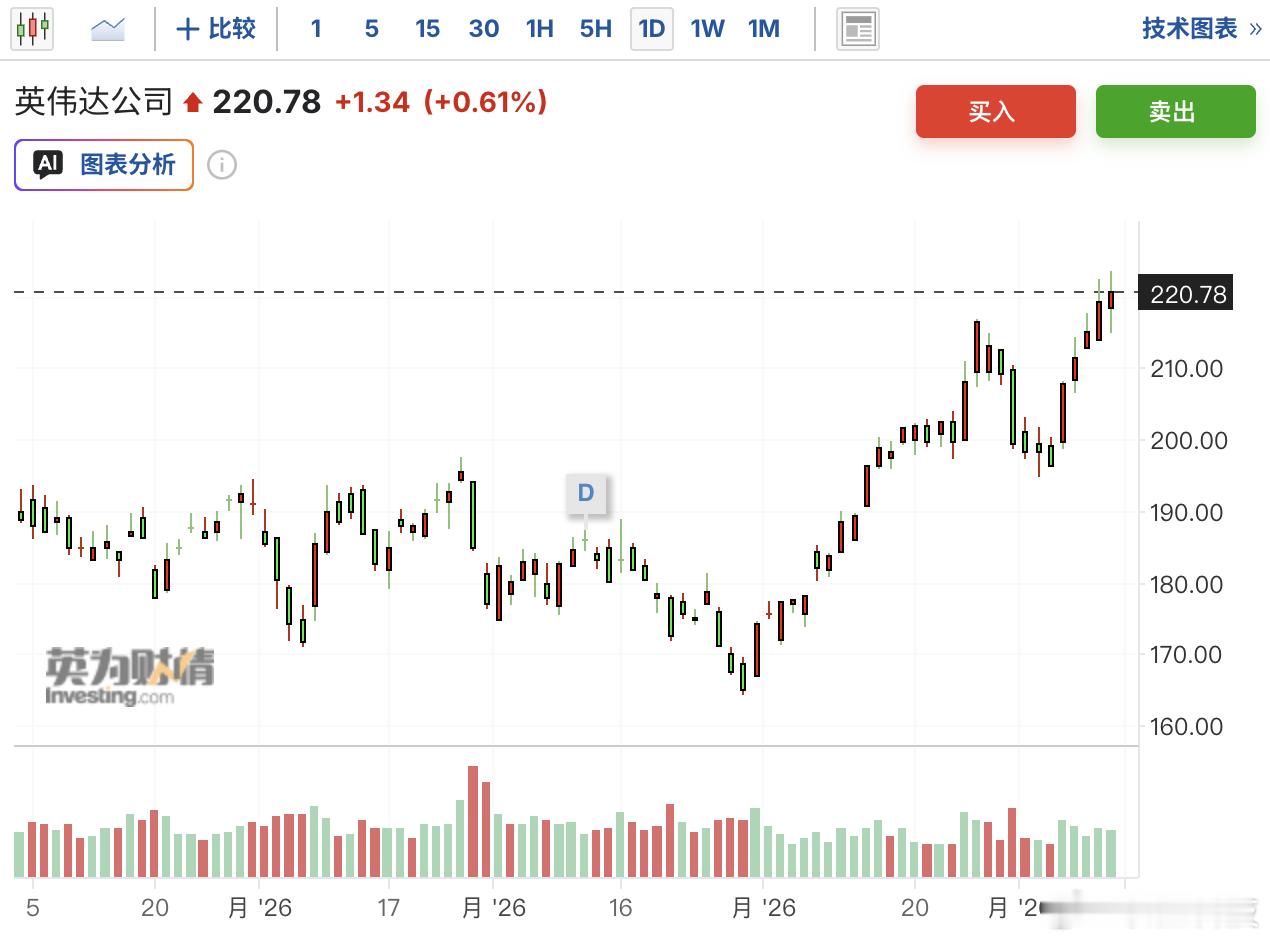1270x942 pixels.
Task: Choose the 5H timeframe
Action: (x=596, y=29)
